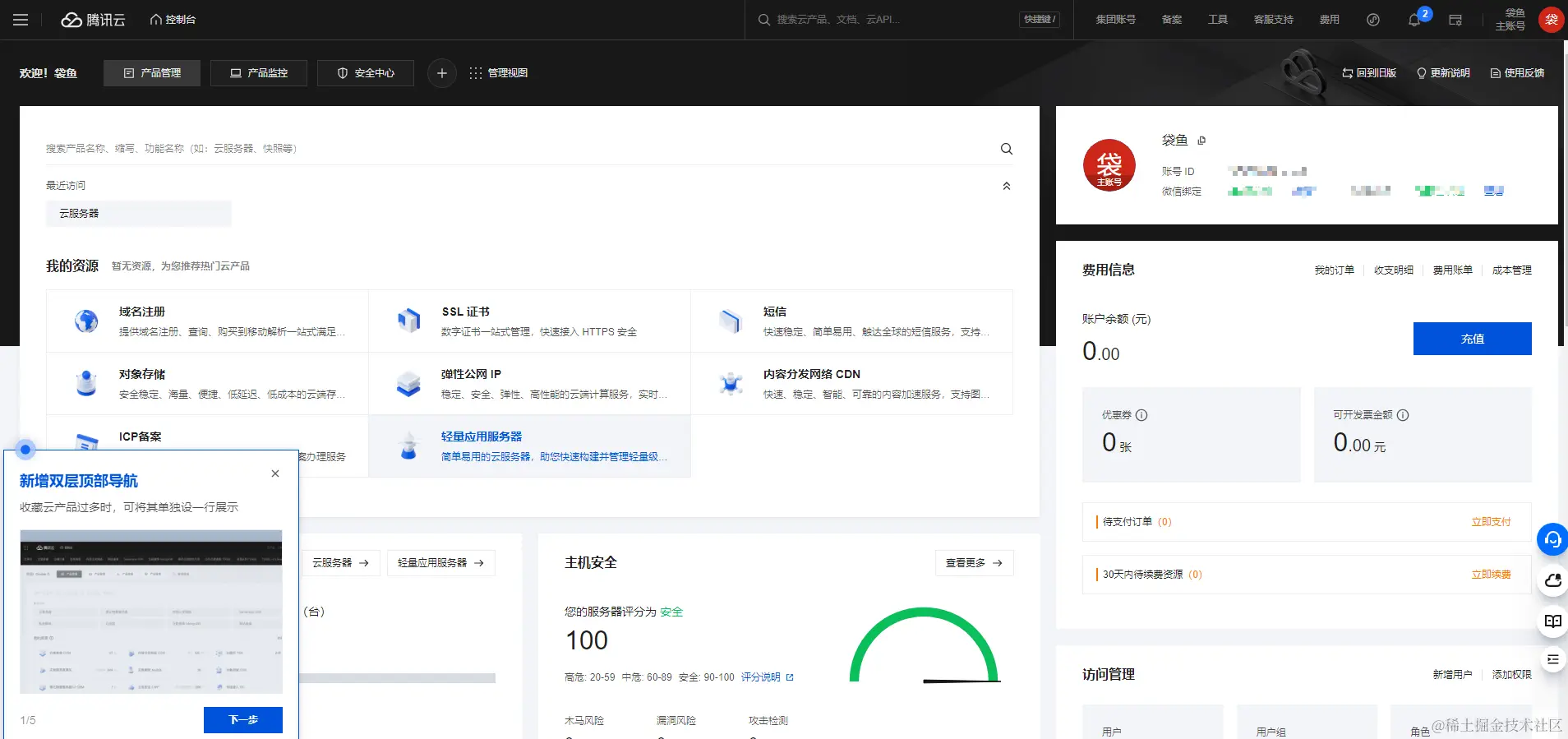Collapse the 最近访问 section chevron
Viewport: 1568px width, 739px height.
1007,186
